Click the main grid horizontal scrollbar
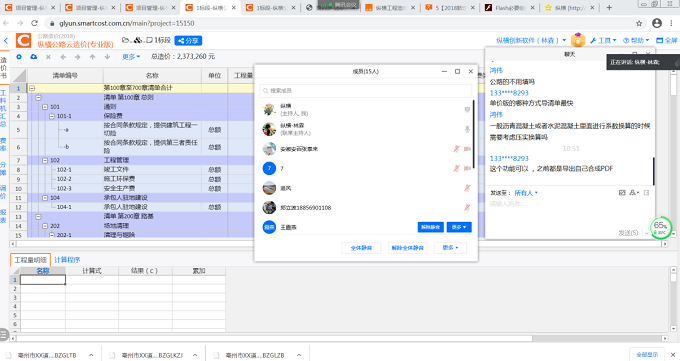The height and width of the screenshot is (361, 680). [338, 244]
